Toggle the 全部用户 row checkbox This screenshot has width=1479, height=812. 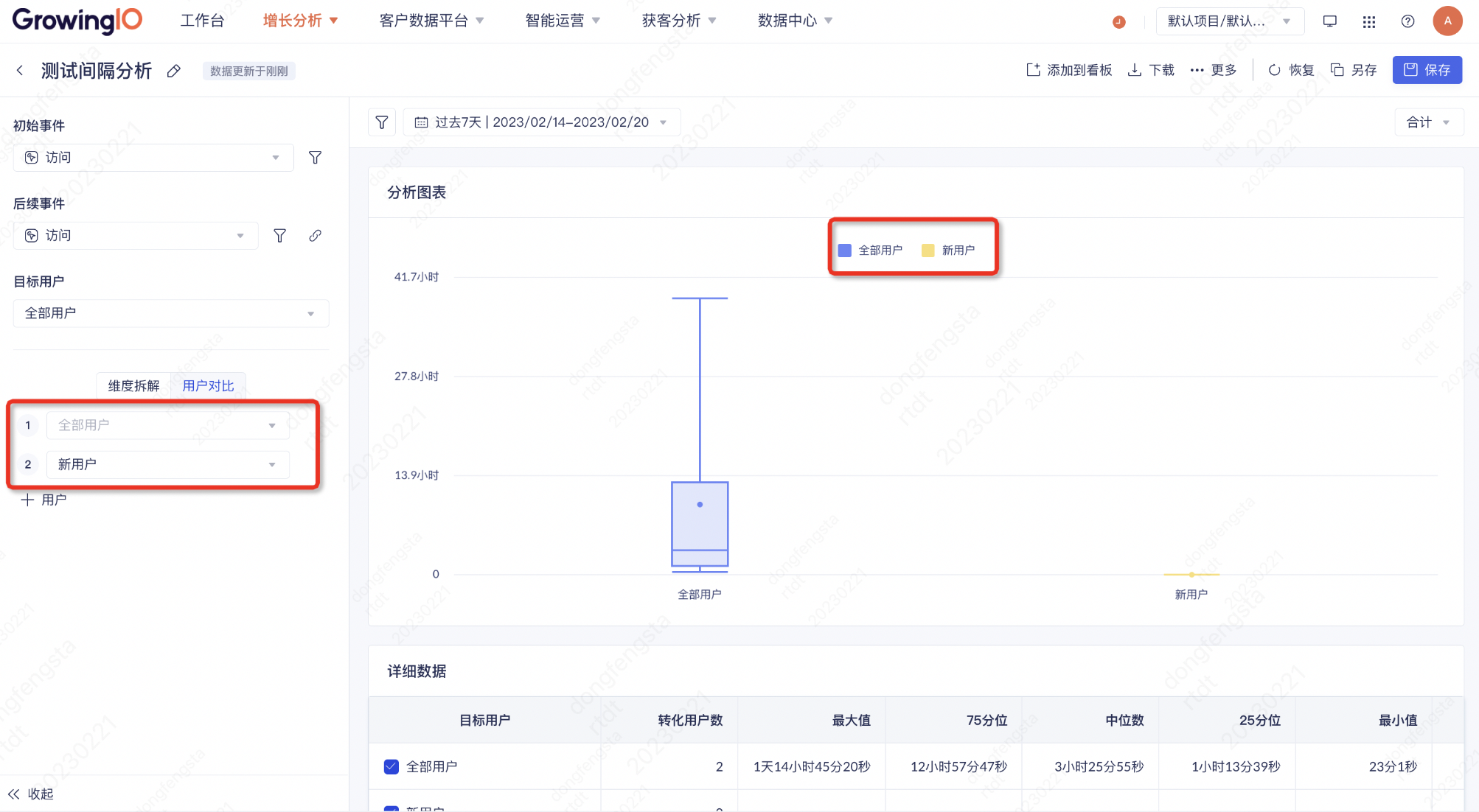(391, 767)
